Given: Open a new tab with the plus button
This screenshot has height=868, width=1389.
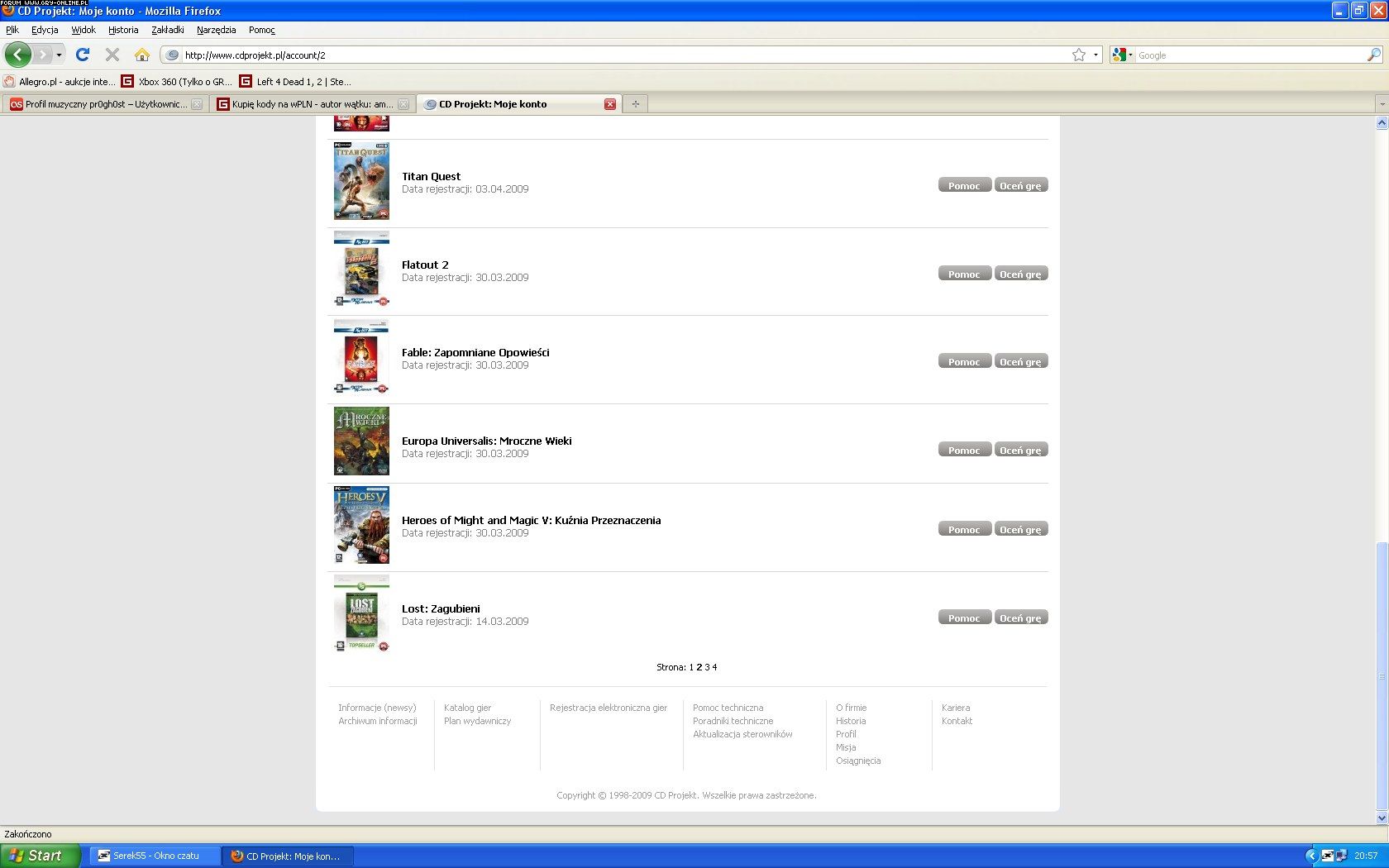Looking at the screenshot, I should tap(635, 104).
